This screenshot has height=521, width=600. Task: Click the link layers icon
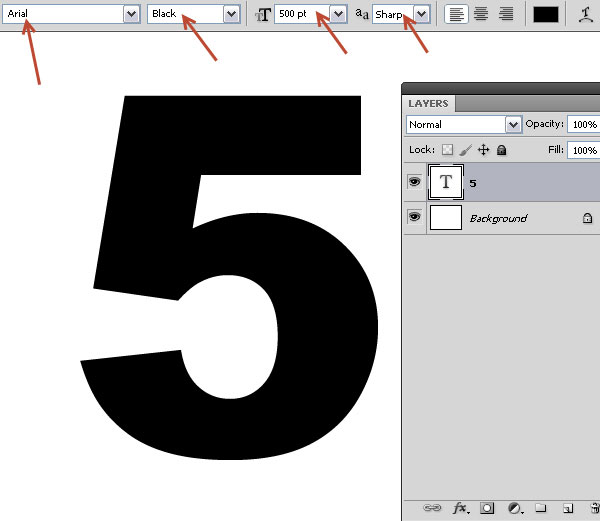coord(432,508)
